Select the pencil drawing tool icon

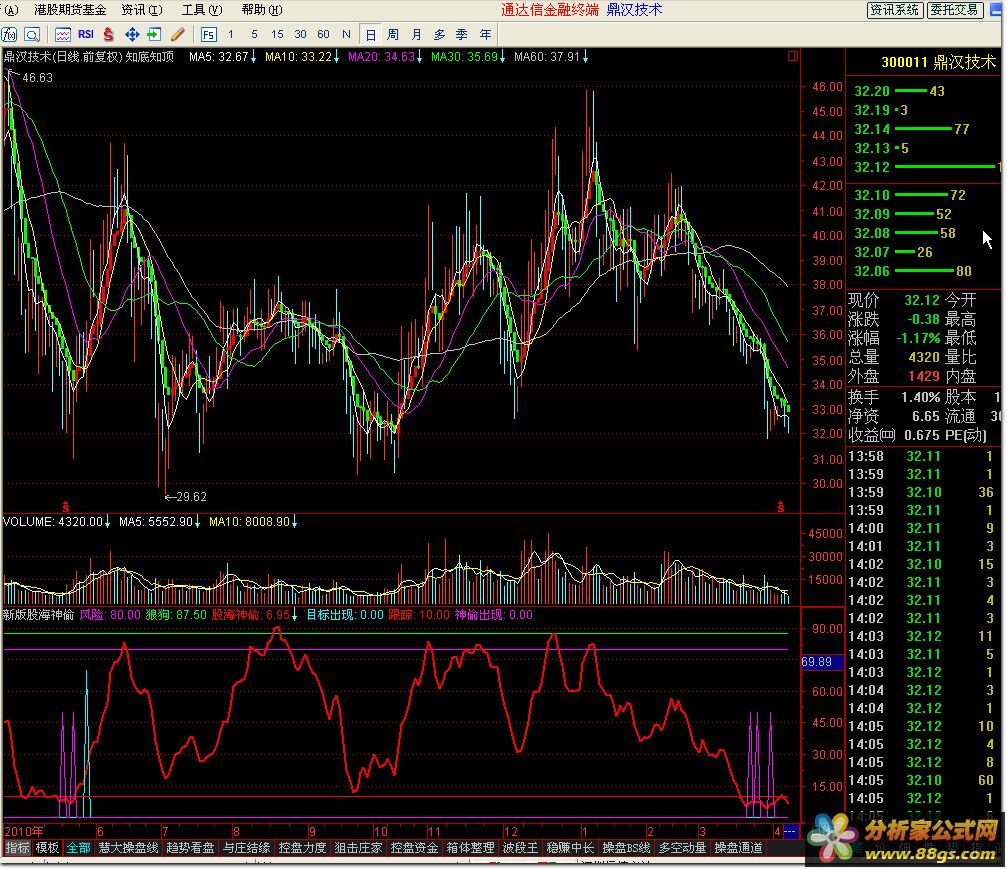click(x=178, y=35)
